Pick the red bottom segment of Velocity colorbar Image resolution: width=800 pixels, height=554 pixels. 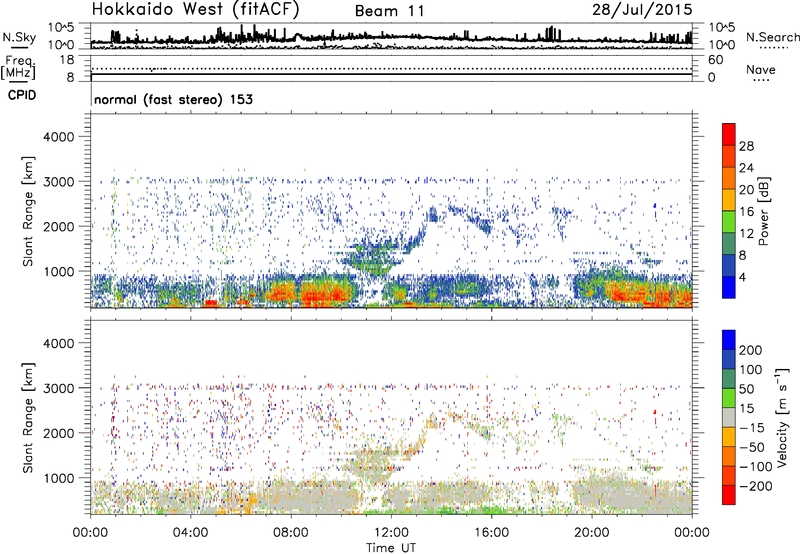(x=729, y=495)
